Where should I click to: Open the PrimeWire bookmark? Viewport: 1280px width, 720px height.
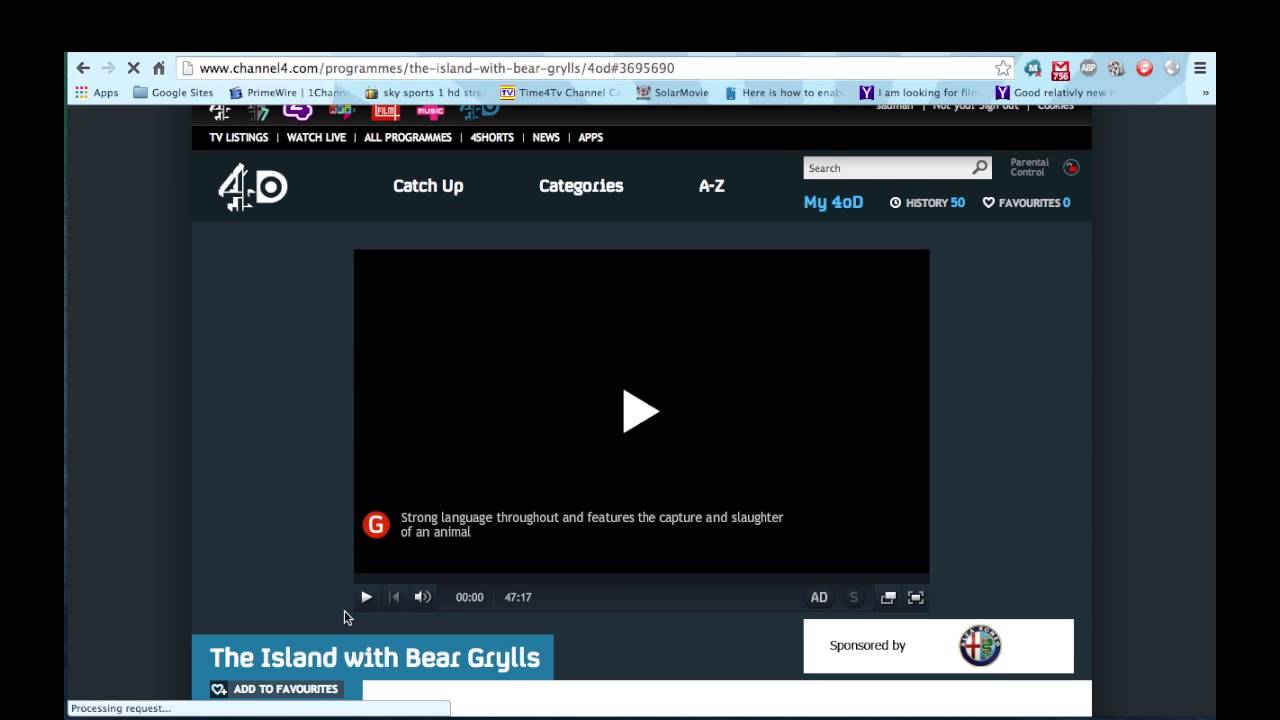coord(288,92)
